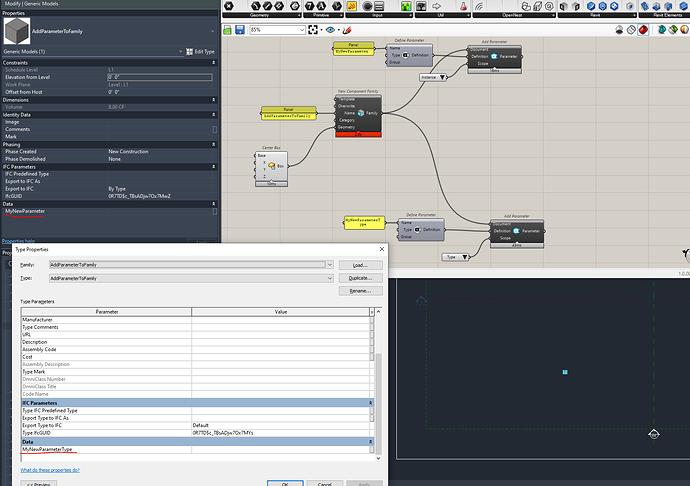
Task: Open the Type value list dropdown arrow on the canvas
Action: (464, 257)
